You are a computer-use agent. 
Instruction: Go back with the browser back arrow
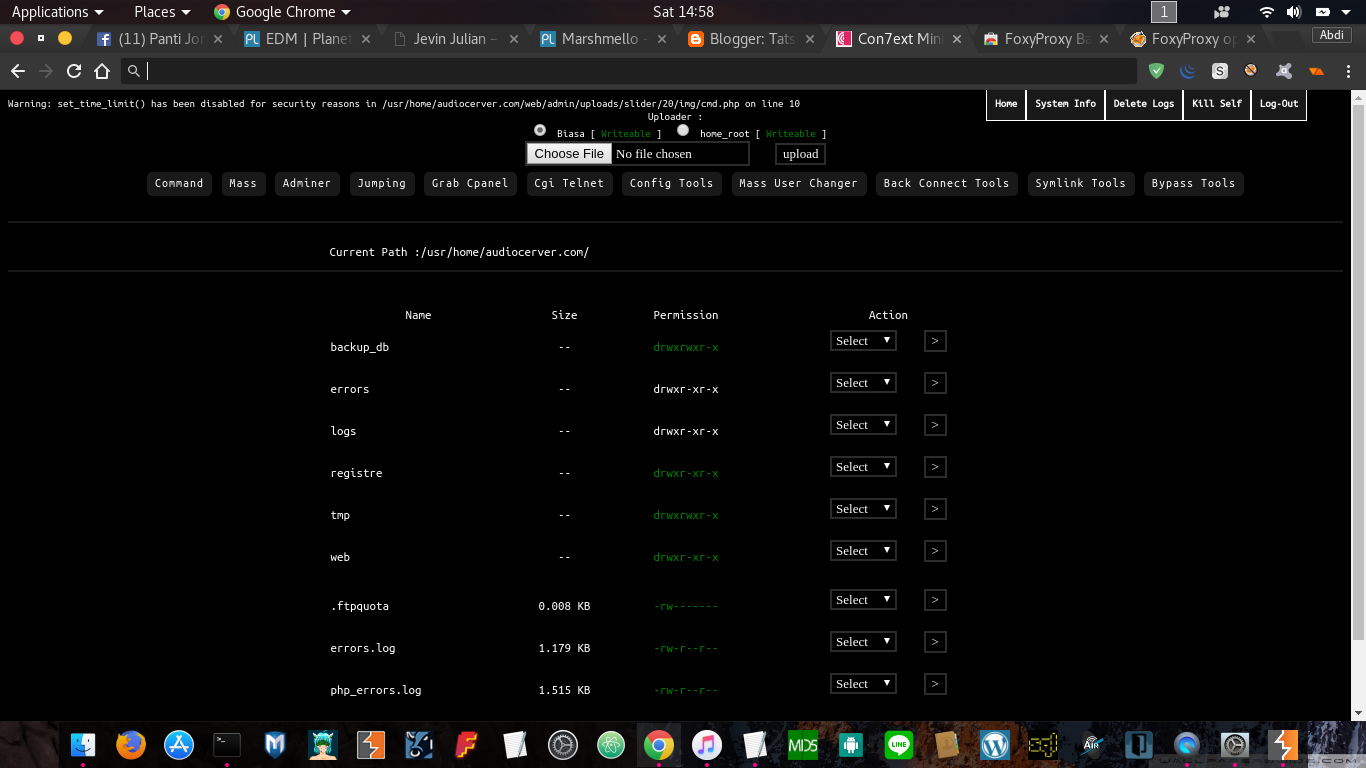click(x=17, y=71)
